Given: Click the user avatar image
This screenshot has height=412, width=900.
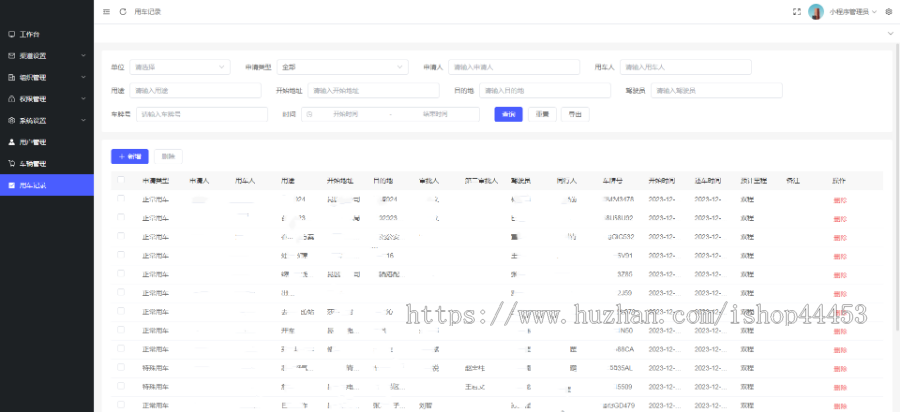Looking at the screenshot, I should click(816, 11).
